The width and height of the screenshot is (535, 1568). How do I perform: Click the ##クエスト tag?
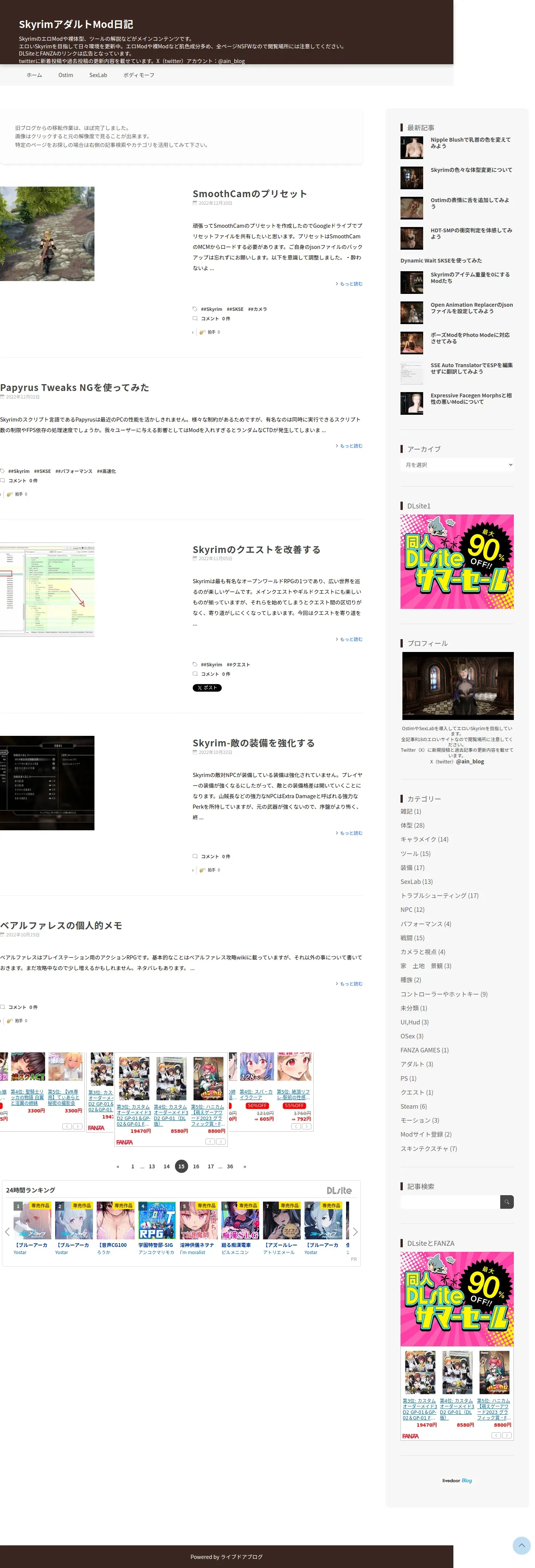coord(238,665)
